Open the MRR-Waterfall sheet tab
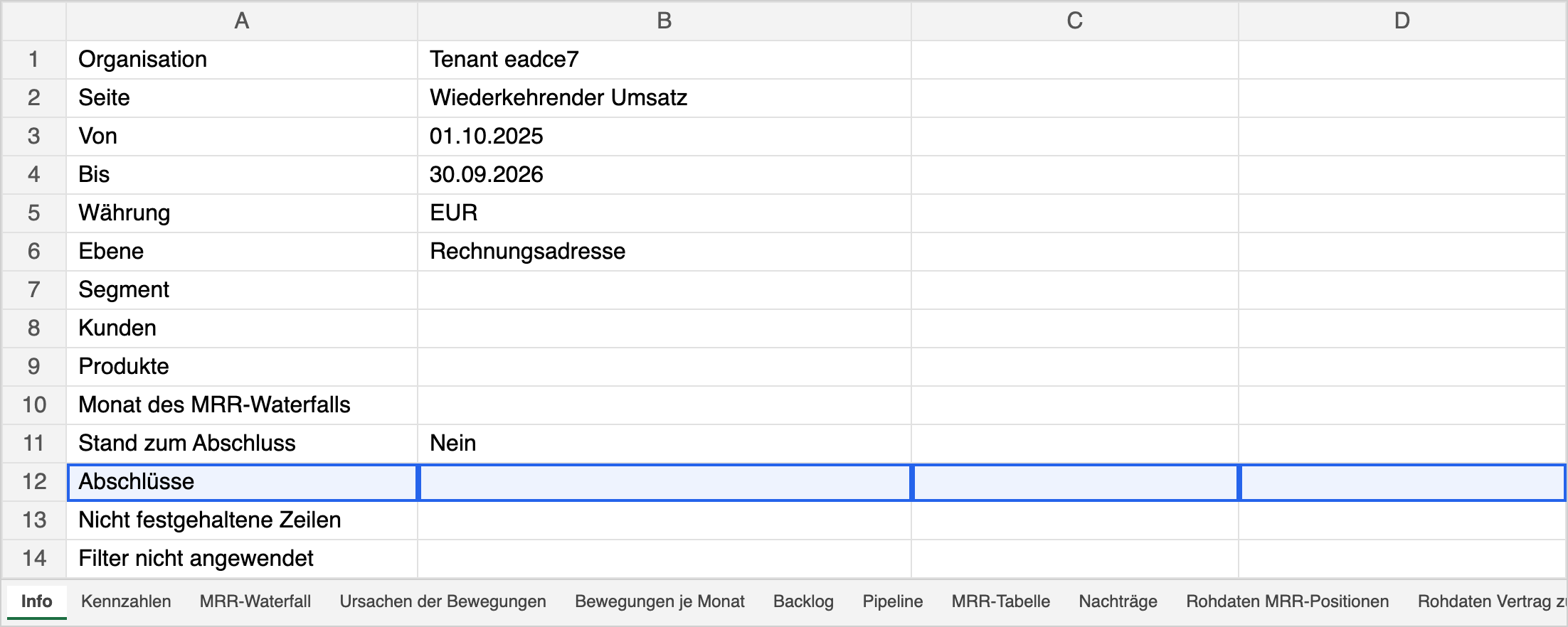The width and height of the screenshot is (1568, 627). [x=255, y=601]
